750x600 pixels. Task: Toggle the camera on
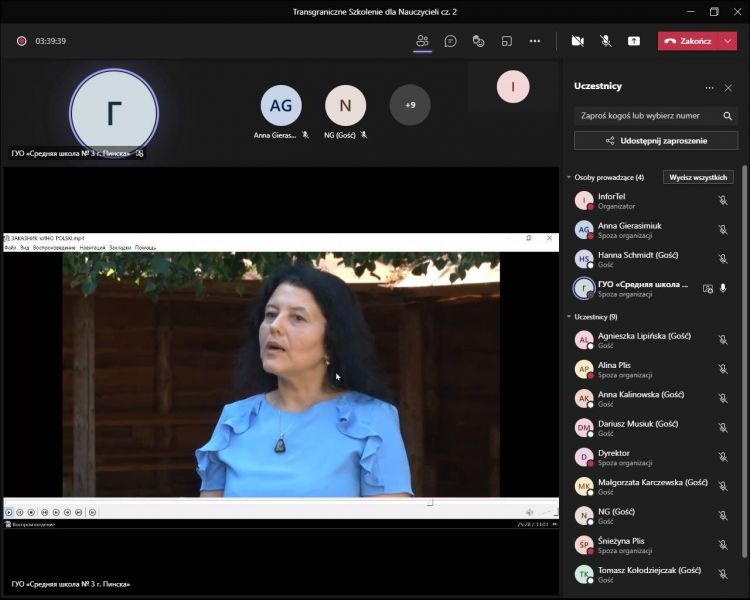(577, 41)
